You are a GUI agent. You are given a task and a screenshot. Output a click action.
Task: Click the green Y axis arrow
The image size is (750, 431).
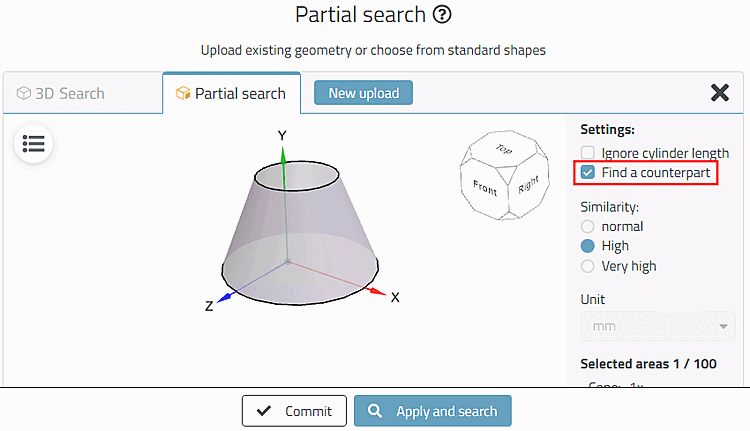283,153
